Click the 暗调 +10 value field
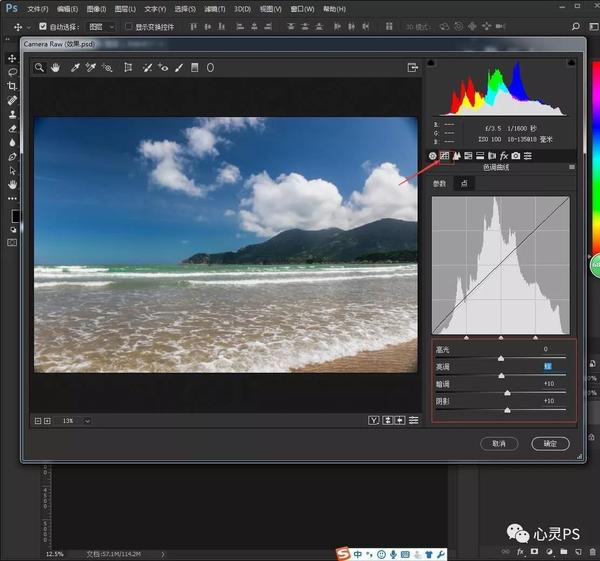The width and height of the screenshot is (600, 561). 549,383
